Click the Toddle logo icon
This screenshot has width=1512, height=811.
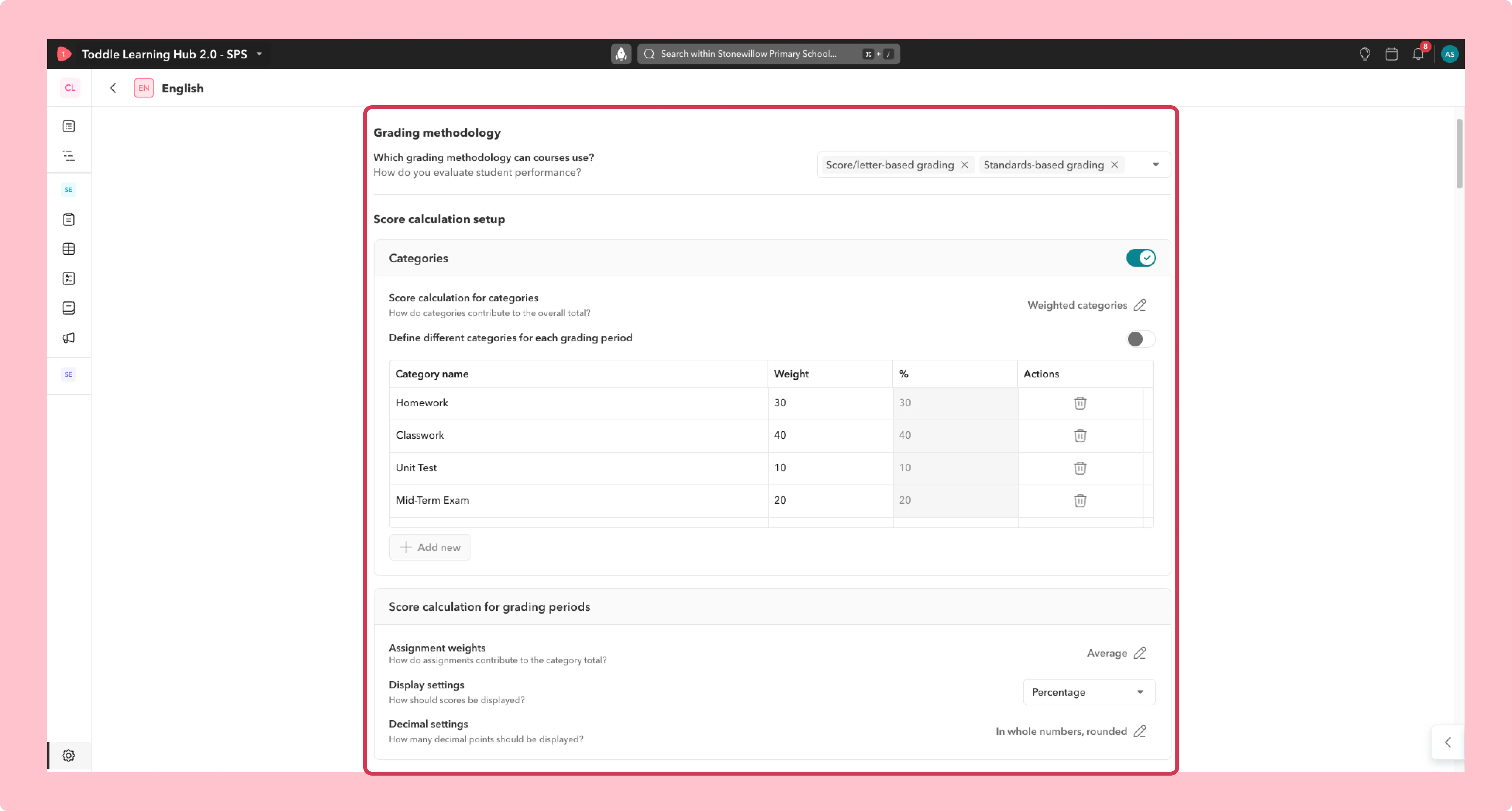coord(64,54)
